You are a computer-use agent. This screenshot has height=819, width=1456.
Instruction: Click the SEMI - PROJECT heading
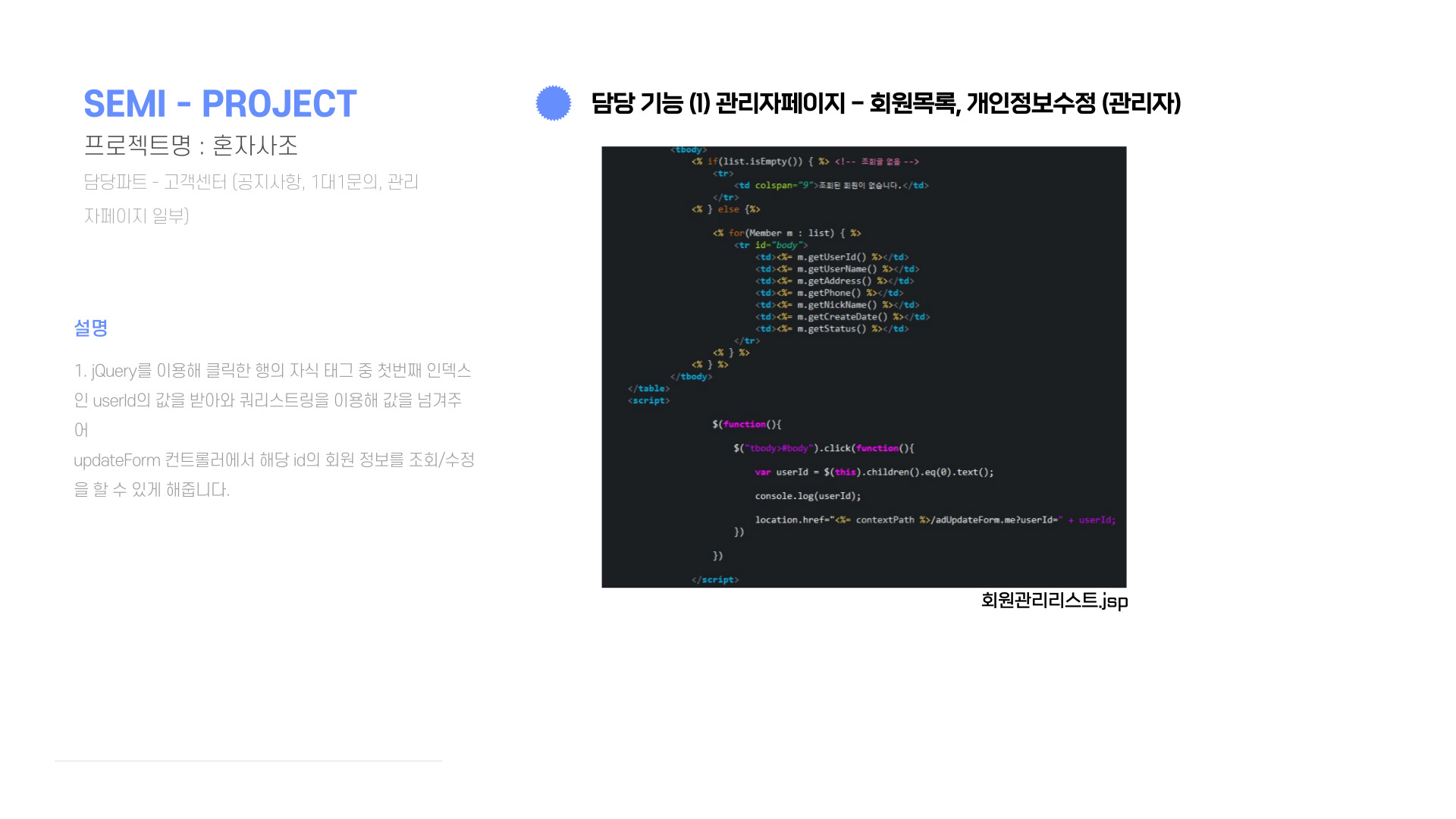(220, 104)
